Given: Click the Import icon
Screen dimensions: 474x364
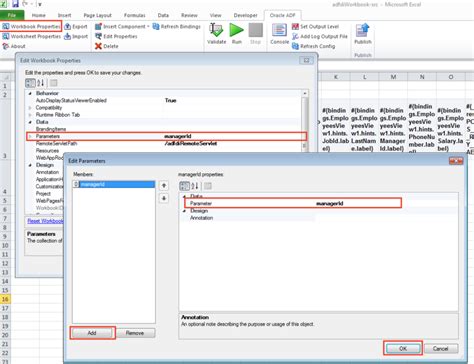Looking at the screenshot, I should (x=68, y=36).
